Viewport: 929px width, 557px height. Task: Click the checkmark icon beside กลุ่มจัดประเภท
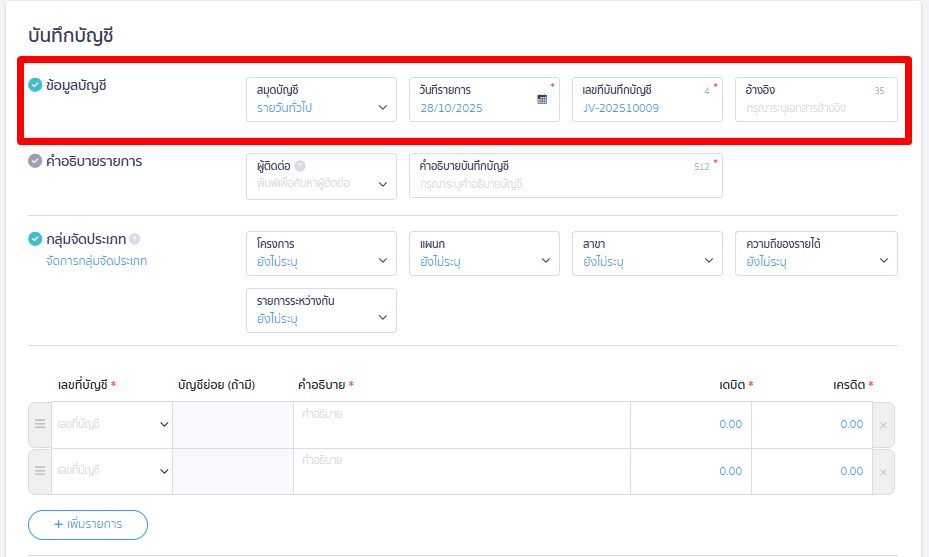click(35, 239)
